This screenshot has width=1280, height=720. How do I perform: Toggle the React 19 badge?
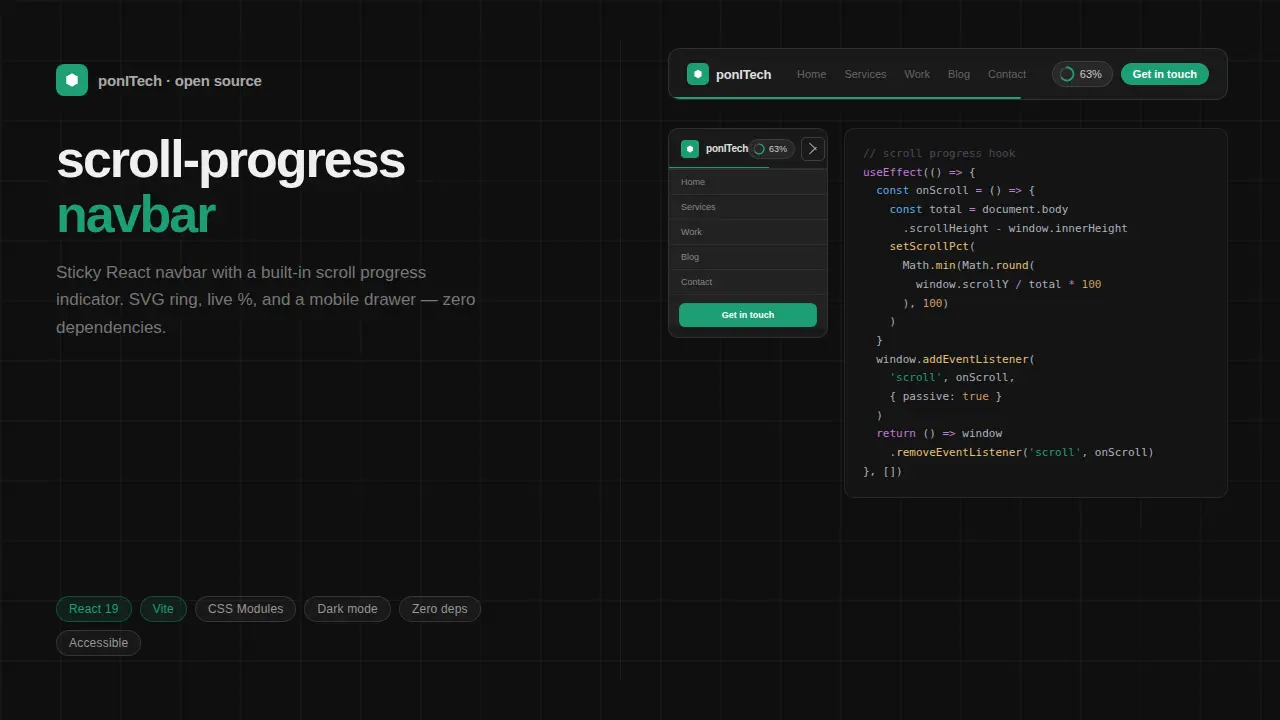pos(93,608)
